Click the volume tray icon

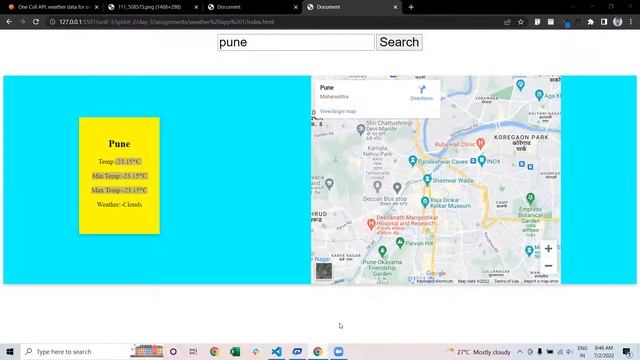click(x=569, y=351)
